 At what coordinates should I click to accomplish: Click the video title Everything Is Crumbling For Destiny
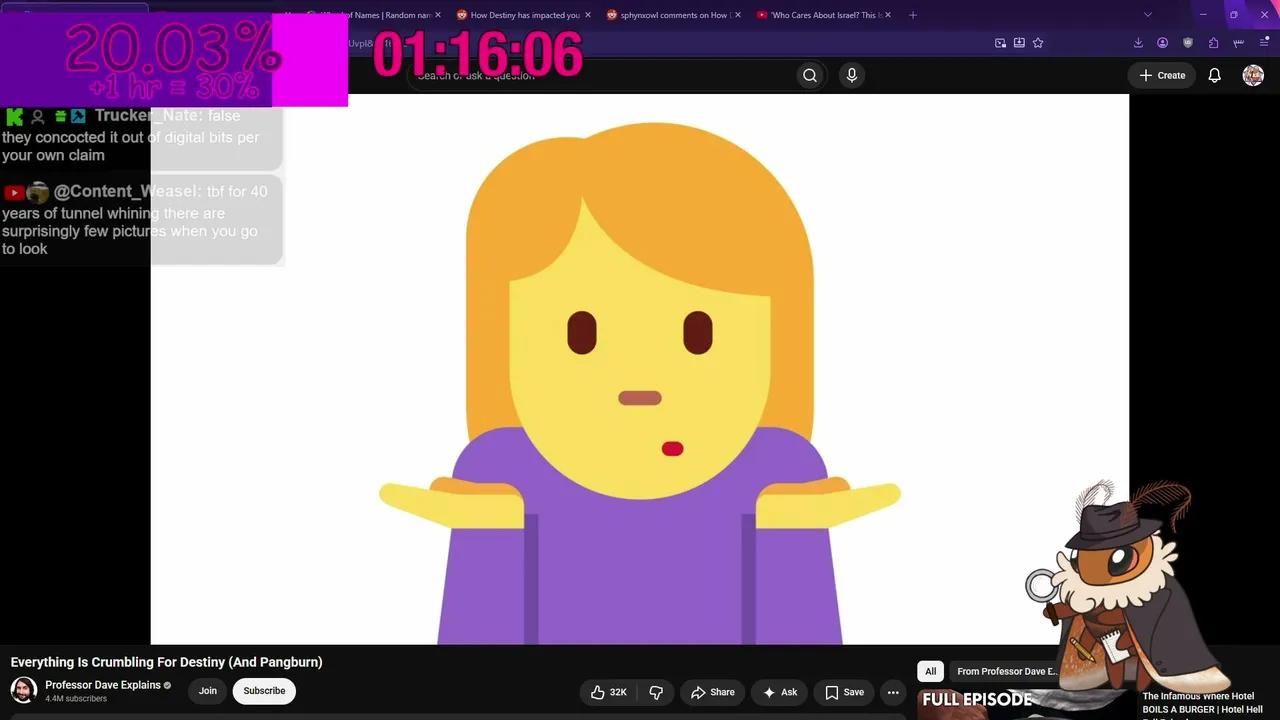click(166, 662)
